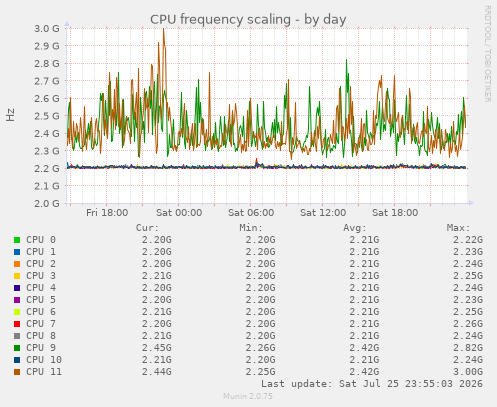Click the CPU 5 magenta legend swatch

[17, 300]
